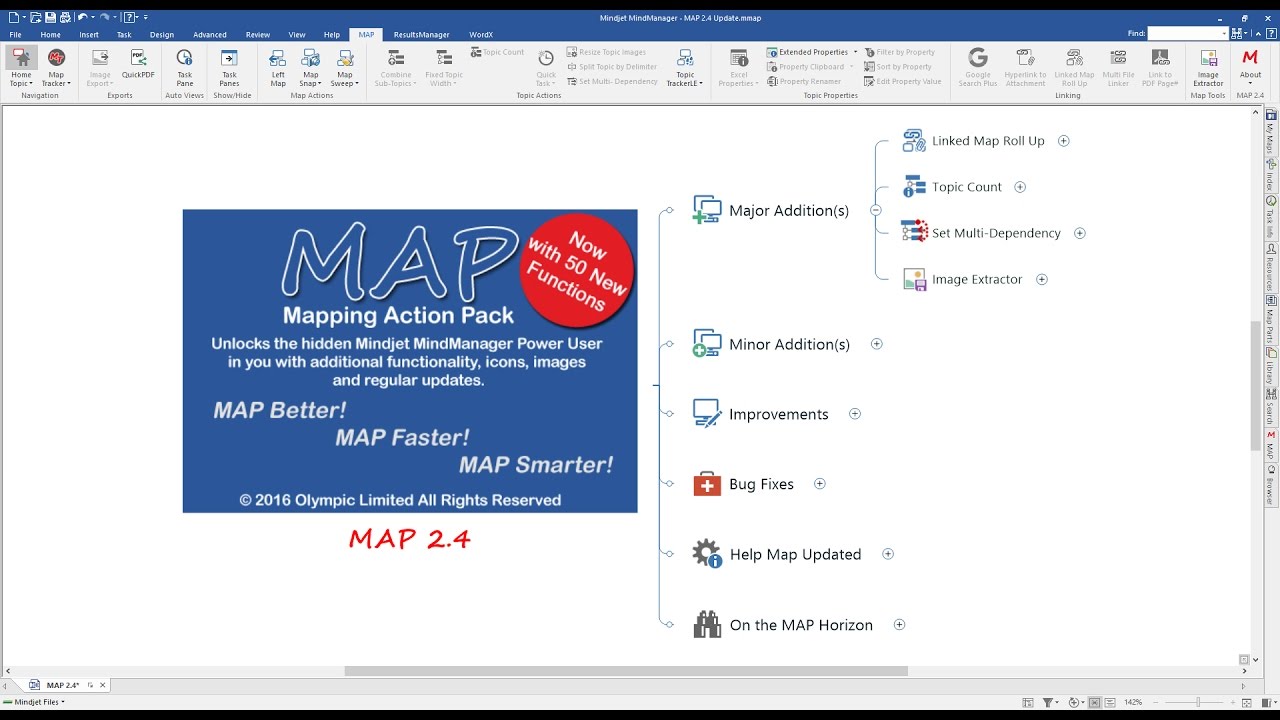
Task: Open the Map Sweep tool
Action: (x=345, y=67)
